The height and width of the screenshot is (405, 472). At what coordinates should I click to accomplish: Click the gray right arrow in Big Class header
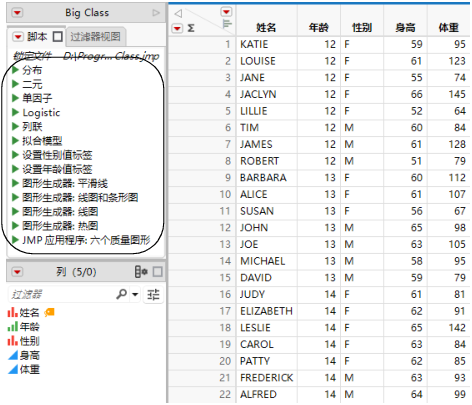click(x=156, y=13)
